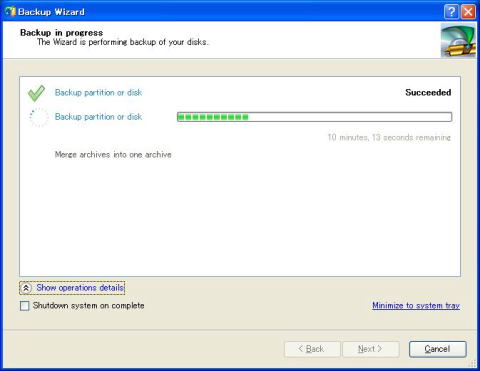Image resolution: width=480 pixels, height=371 pixels.
Task: Click the Help question mark button
Action: [451, 12]
